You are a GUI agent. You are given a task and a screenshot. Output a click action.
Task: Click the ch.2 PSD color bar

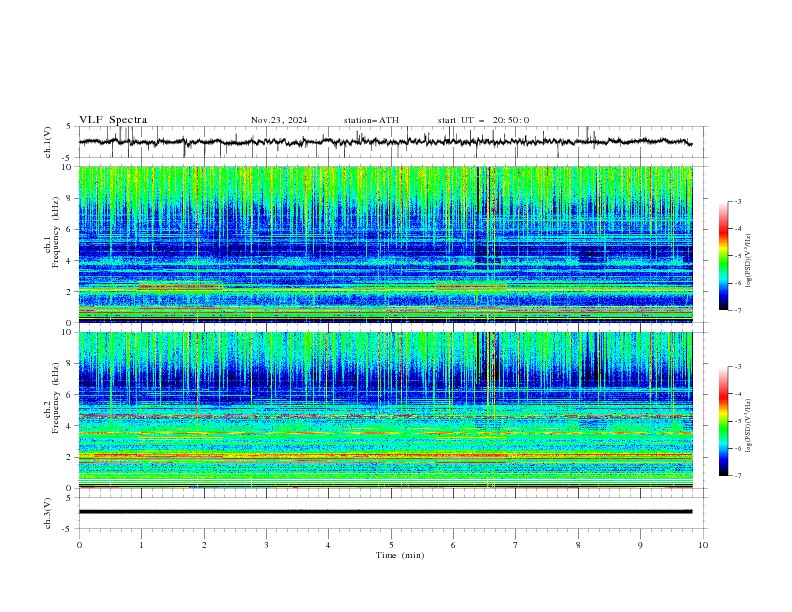(x=724, y=421)
